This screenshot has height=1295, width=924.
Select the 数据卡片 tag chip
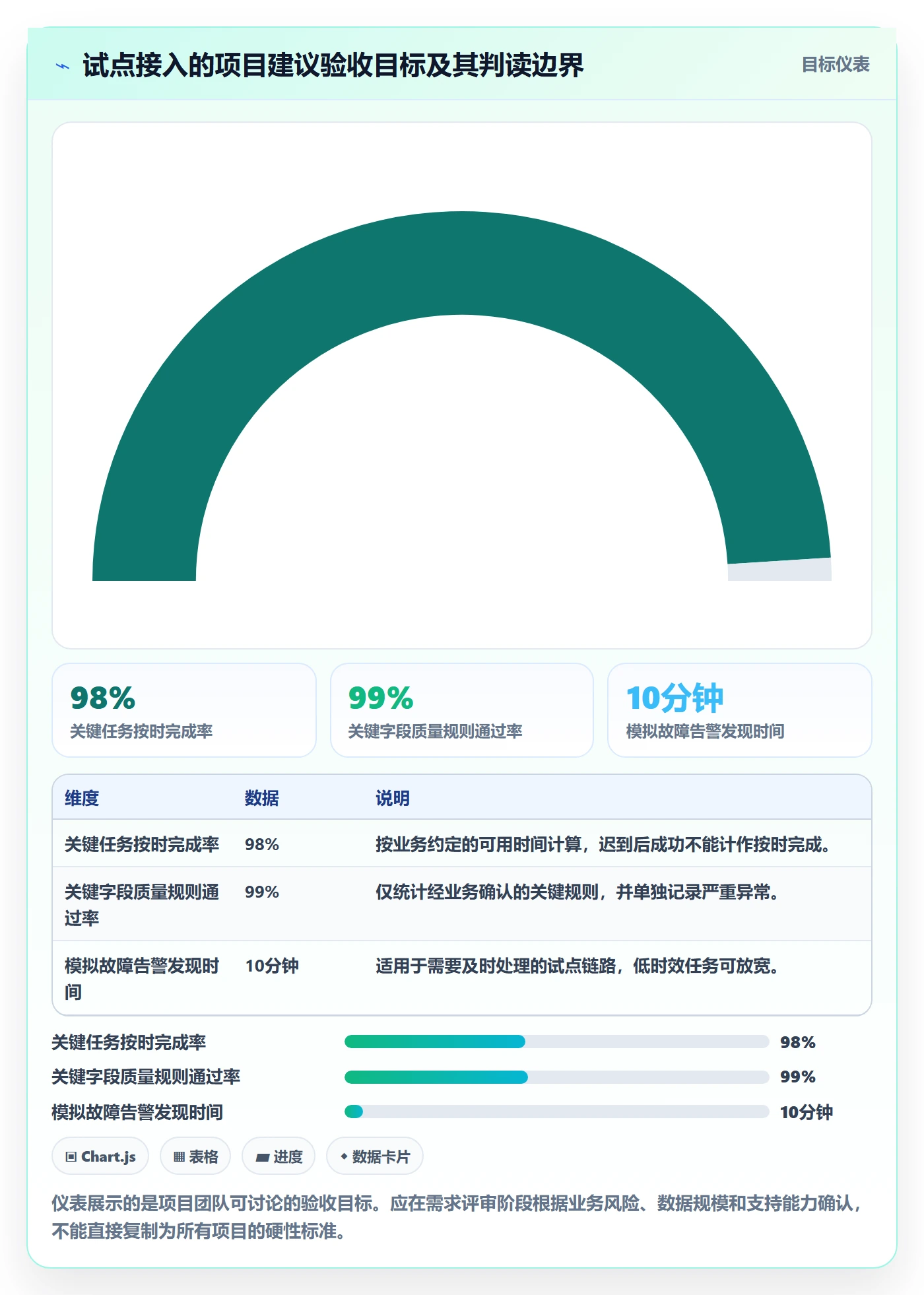coord(375,1156)
